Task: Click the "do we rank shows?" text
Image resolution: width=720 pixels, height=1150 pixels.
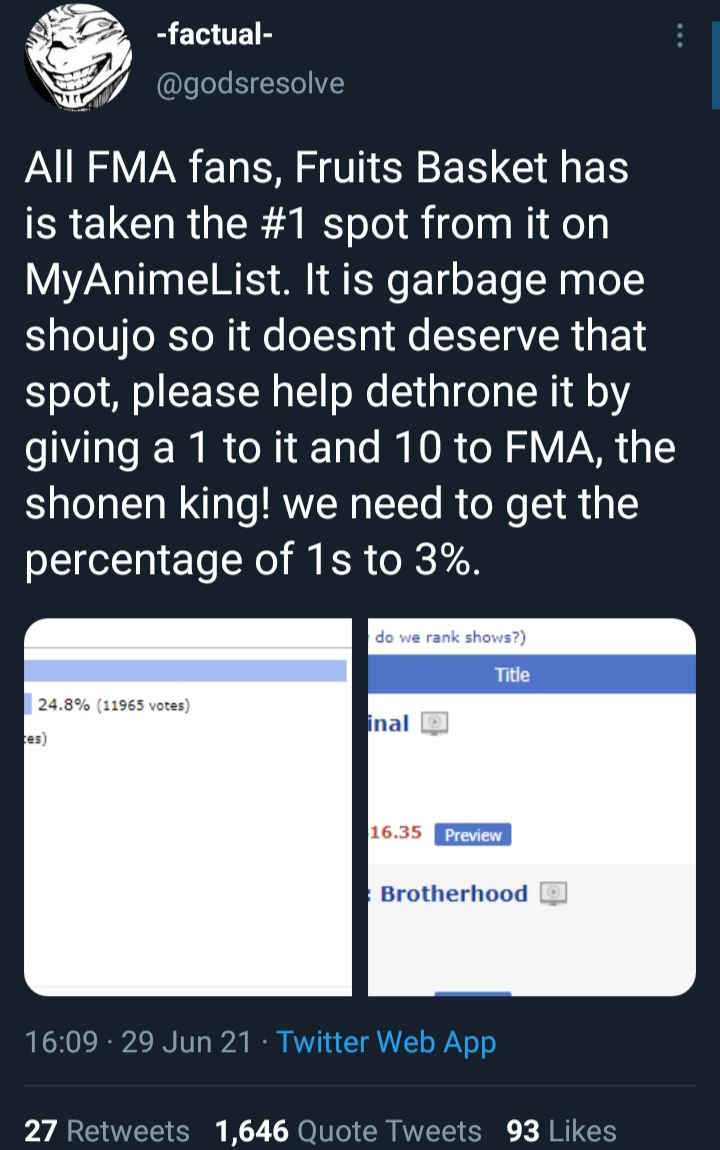Action: click(450, 637)
